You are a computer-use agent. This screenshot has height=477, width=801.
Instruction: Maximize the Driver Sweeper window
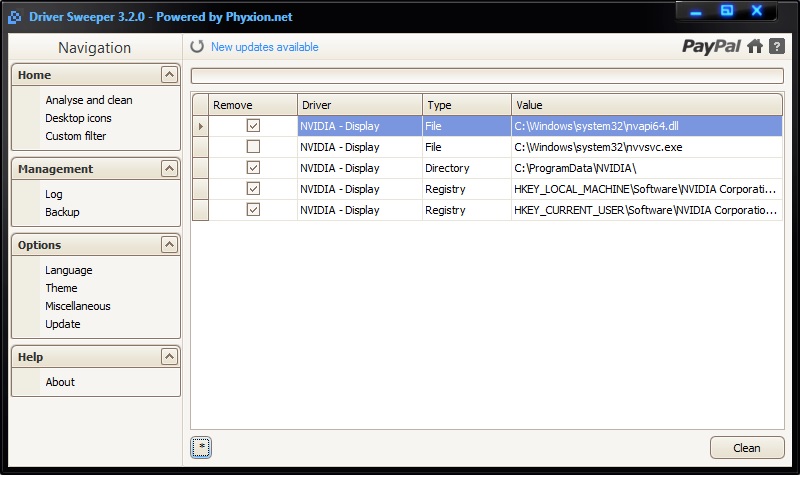pos(726,11)
